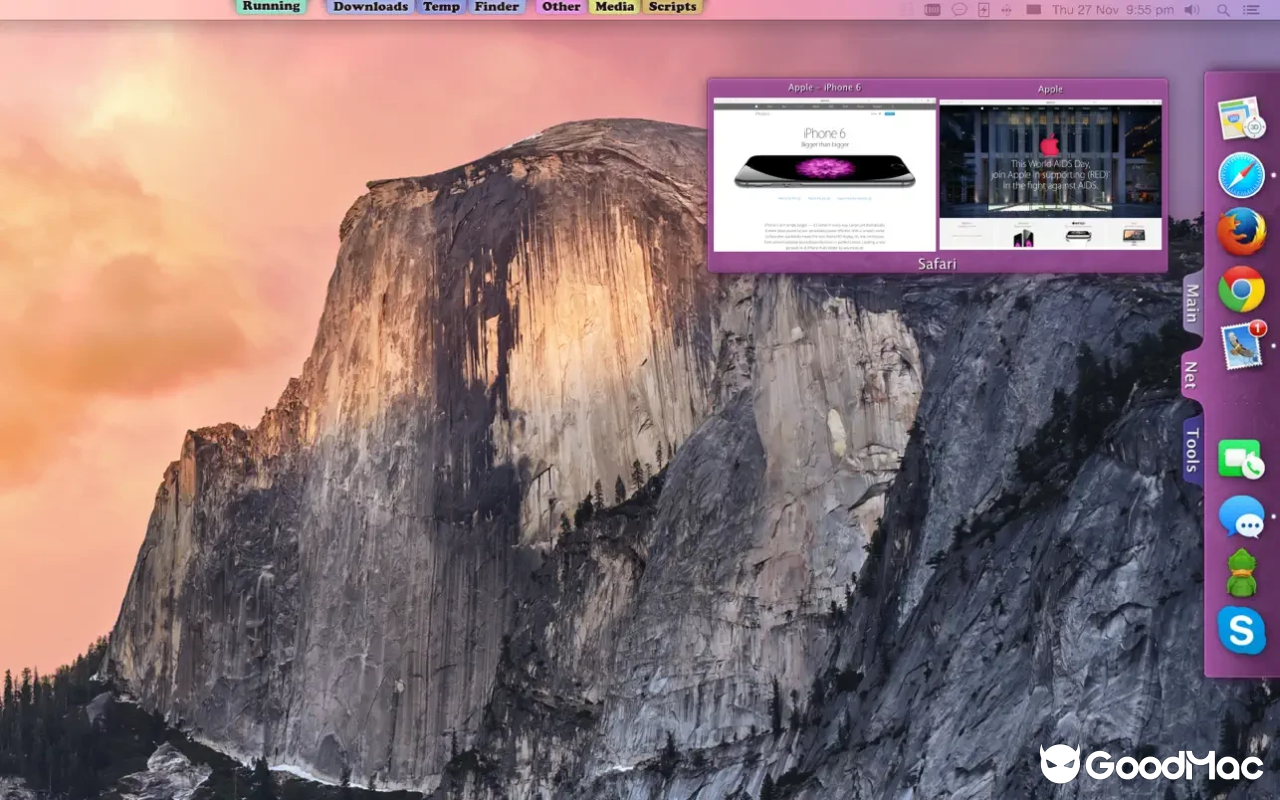The height and width of the screenshot is (800, 1280).
Task: Open the Downloads tab at top
Action: pos(370,7)
